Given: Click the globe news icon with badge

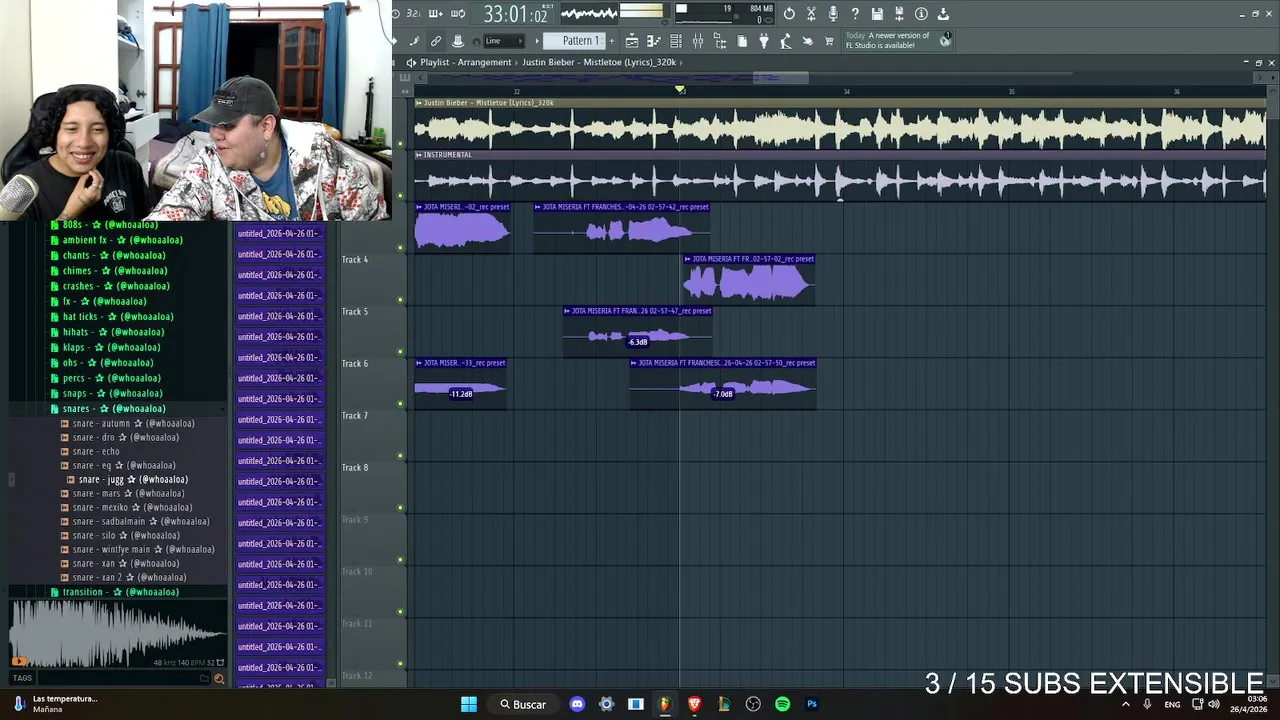Looking at the screenshot, I should [945, 40].
